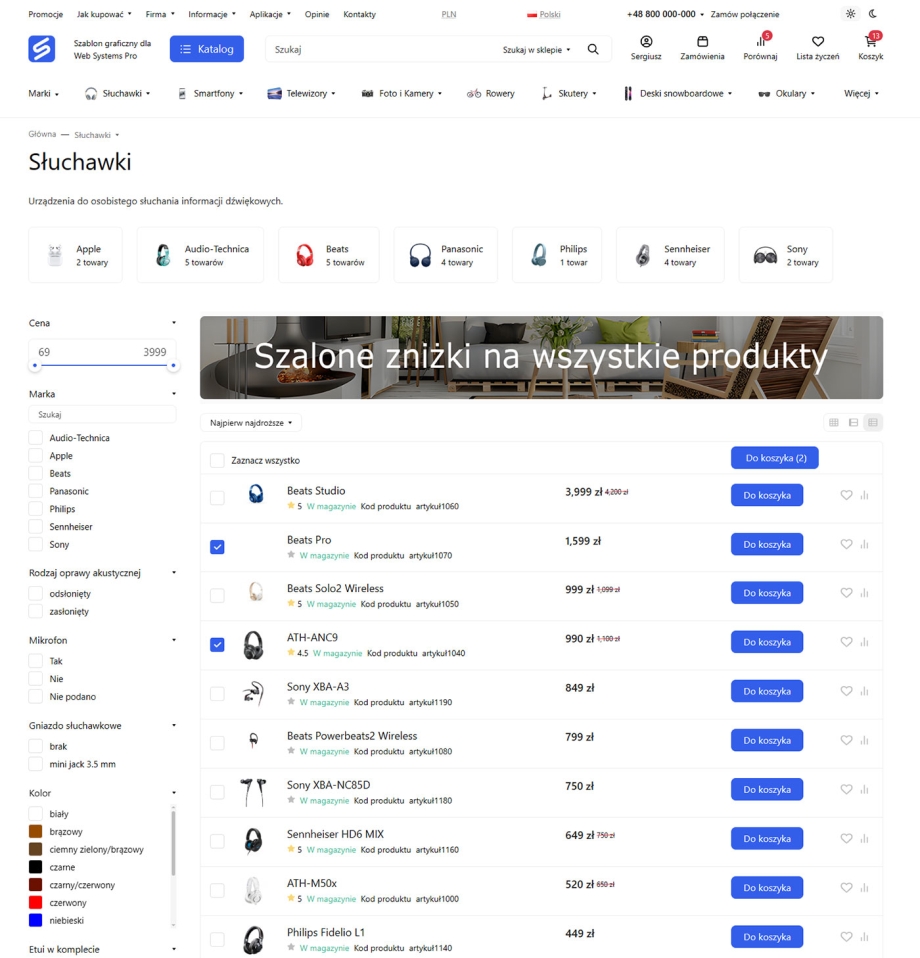This screenshot has width=920, height=958.
Task: Click 'Do koszyka (2)' bulk button
Action: (x=775, y=458)
